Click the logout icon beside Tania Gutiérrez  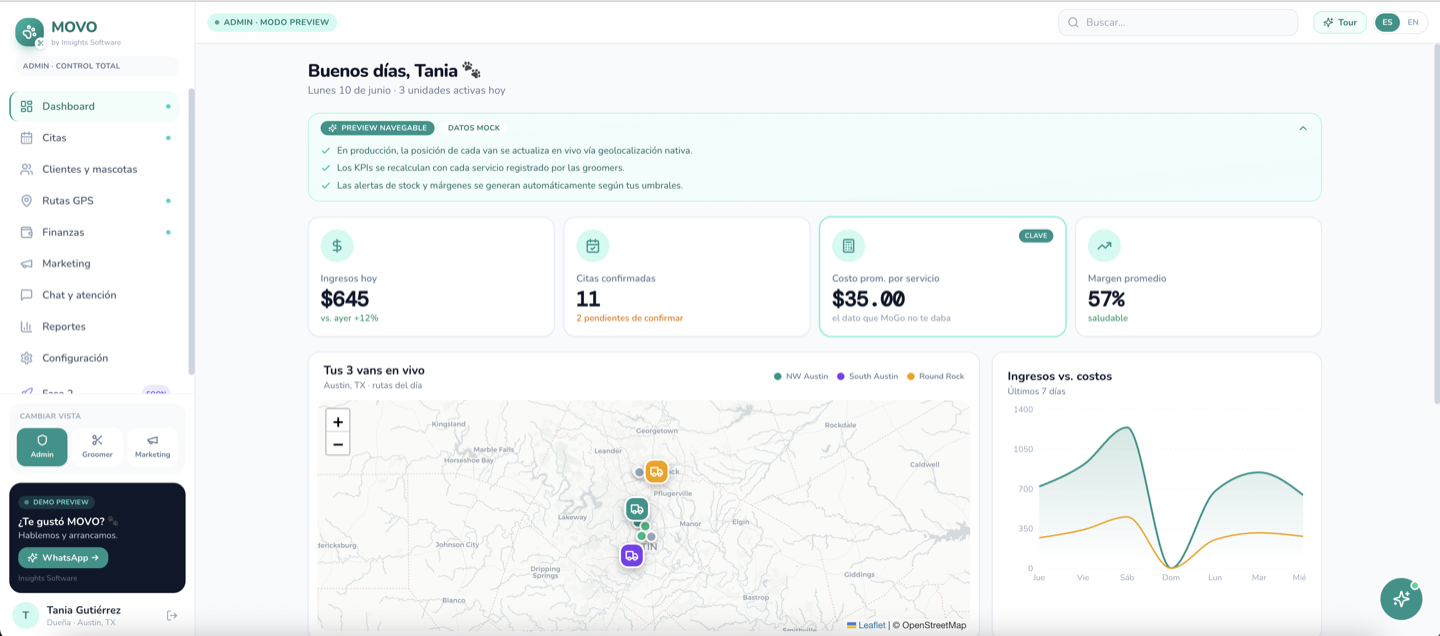click(x=172, y=615)
